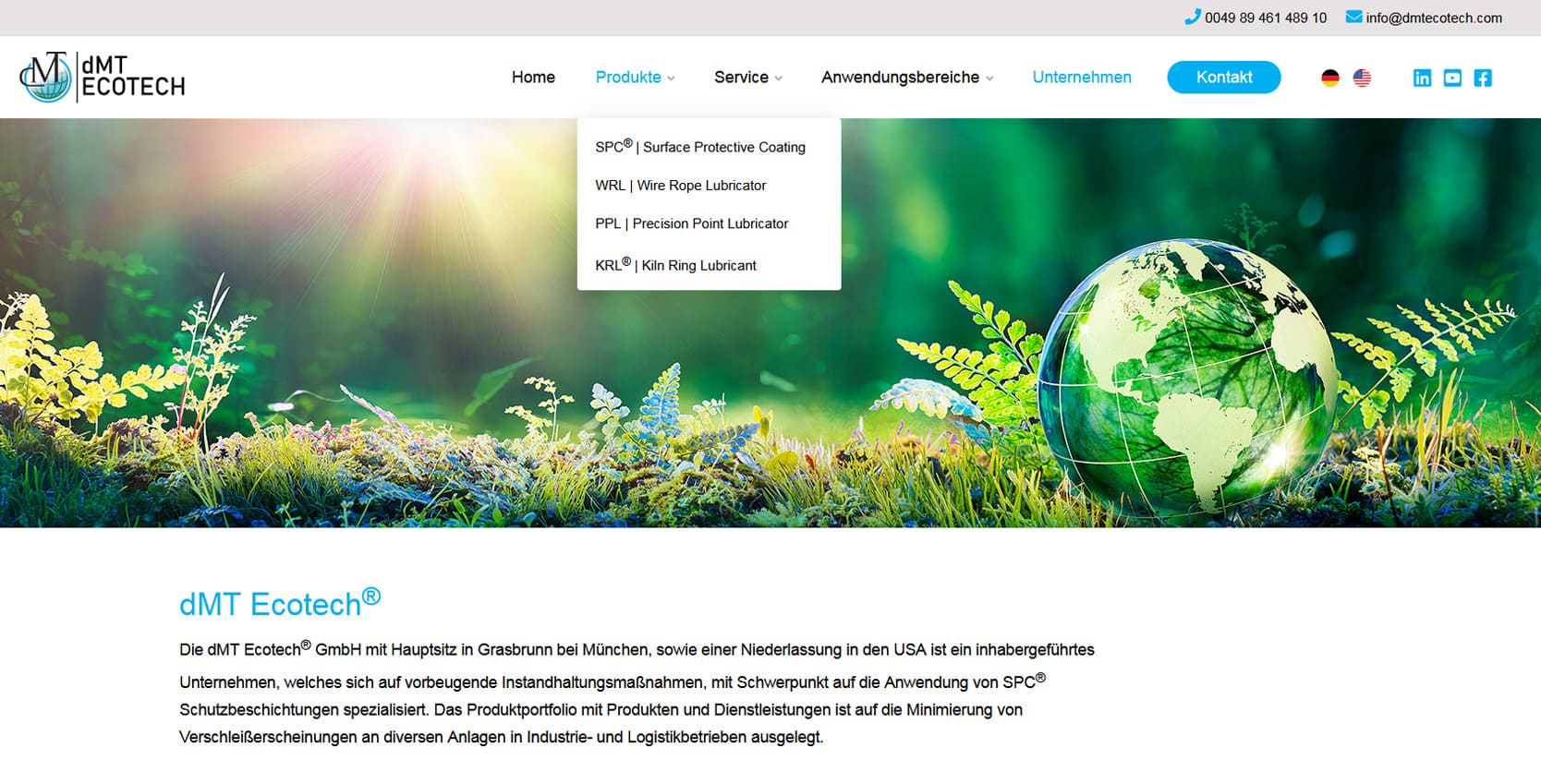Open the Facebook page icon
Screen dimensions: 1541x784
click(1483, 78)
